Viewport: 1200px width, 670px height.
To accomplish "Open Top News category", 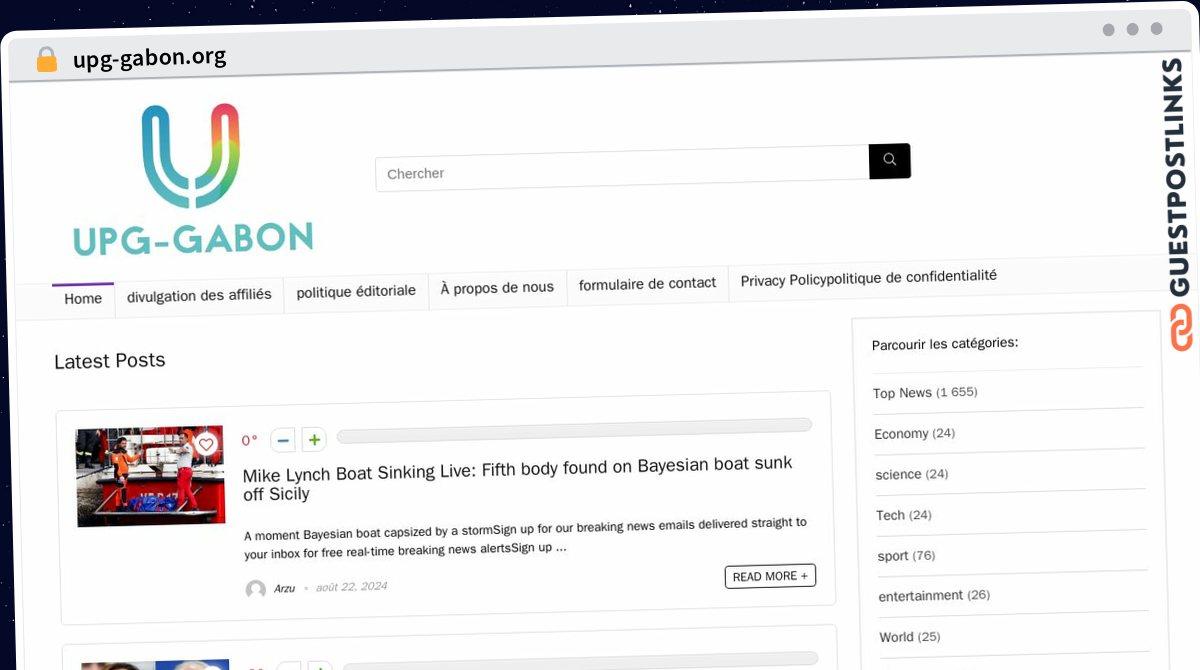I will 925,392.
